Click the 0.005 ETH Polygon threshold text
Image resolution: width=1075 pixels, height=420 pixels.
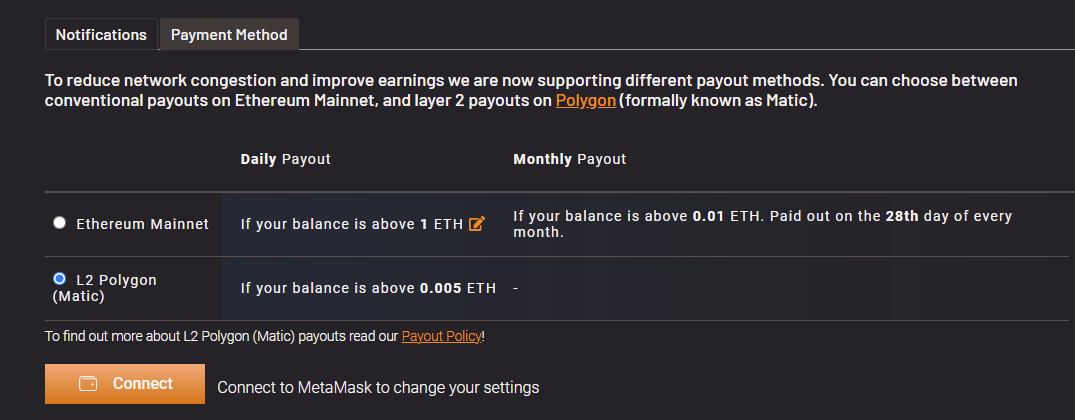(458, 288)
